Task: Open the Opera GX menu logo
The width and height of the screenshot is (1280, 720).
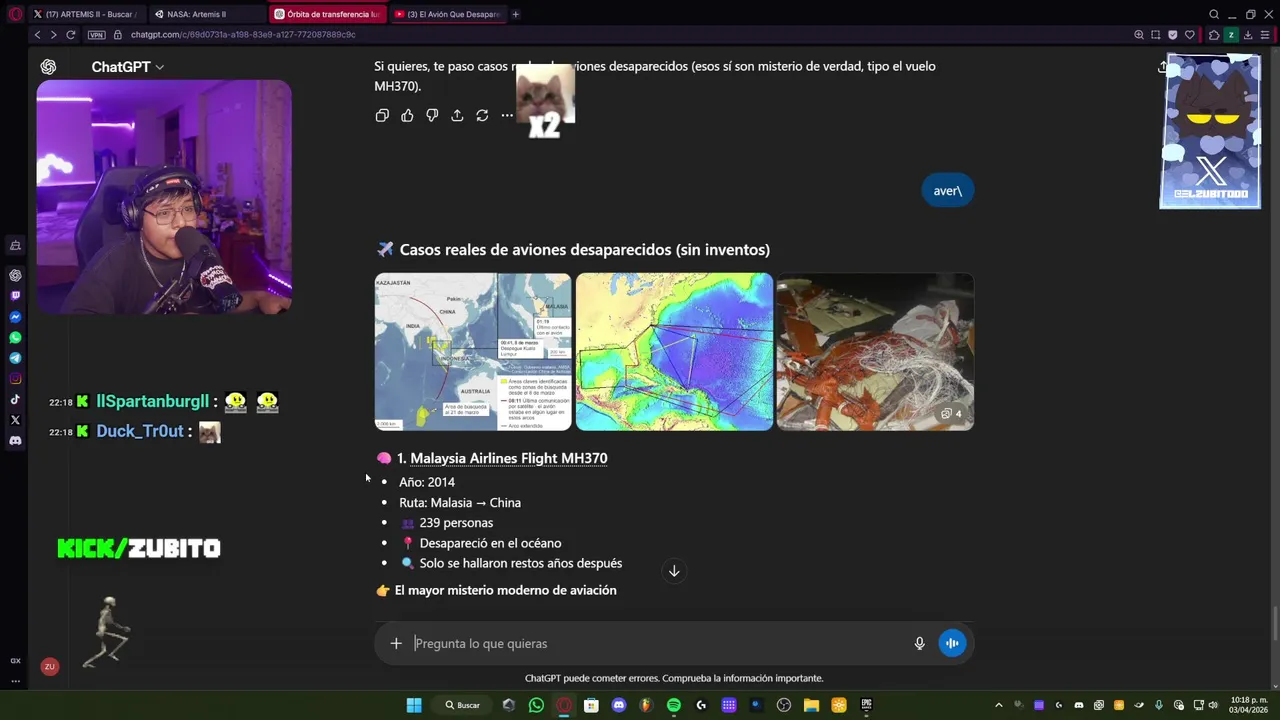Action: (14, 14)
